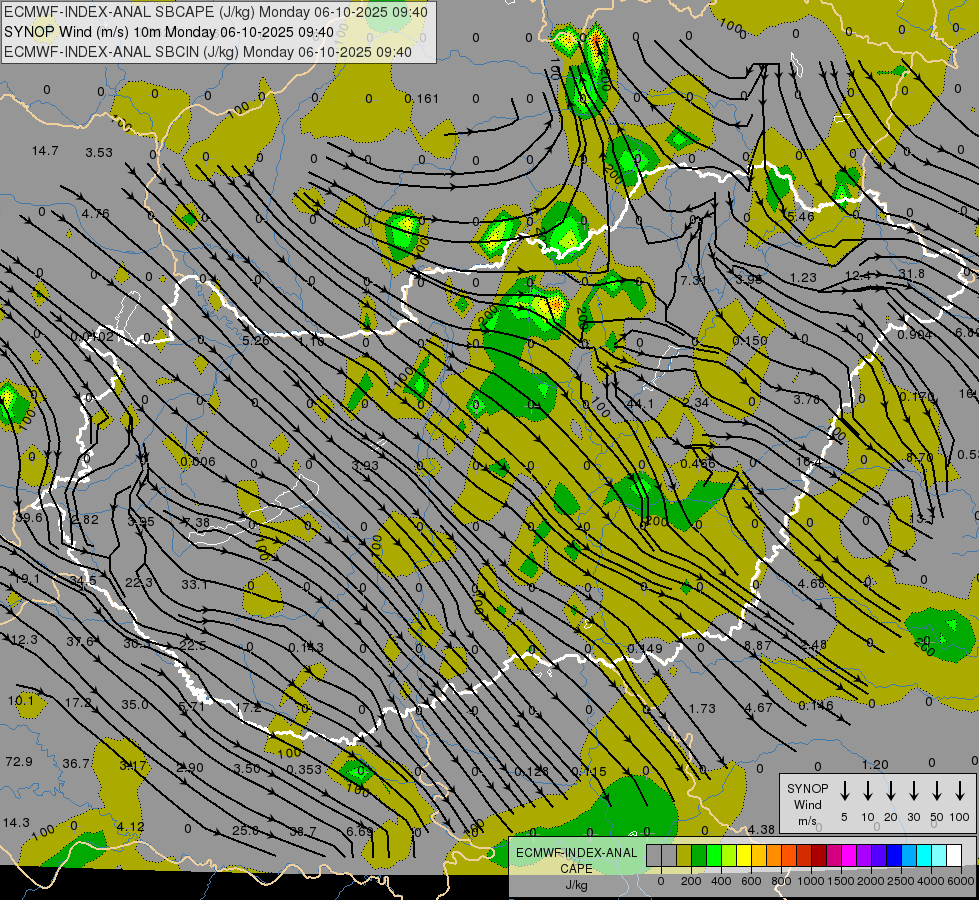Click the map value 7.31

click(x=693, y=280)
